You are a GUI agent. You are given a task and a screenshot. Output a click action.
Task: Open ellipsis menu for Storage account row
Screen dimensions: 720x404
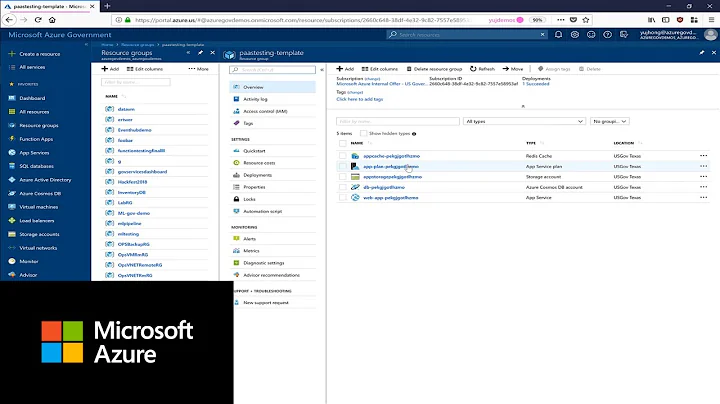click(703, 177)
